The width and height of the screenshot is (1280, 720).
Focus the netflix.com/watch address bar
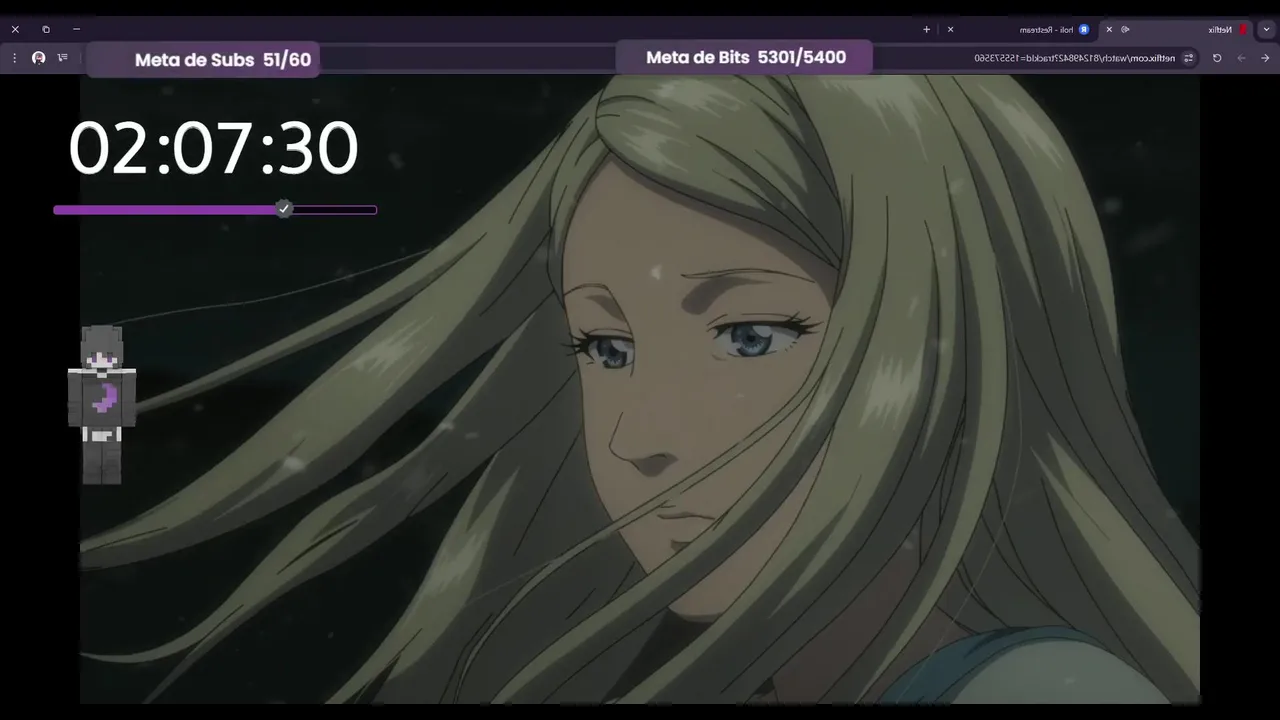coord(1075,58)
